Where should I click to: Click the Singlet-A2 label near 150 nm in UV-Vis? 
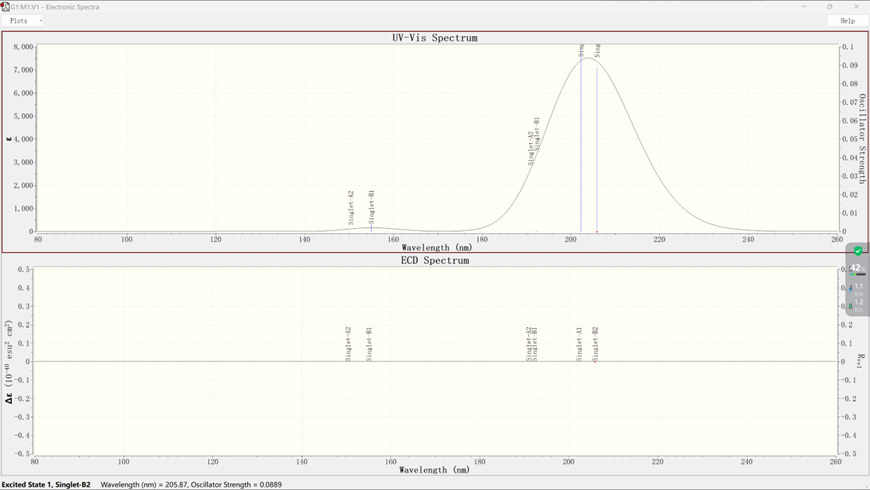[351, 208]
